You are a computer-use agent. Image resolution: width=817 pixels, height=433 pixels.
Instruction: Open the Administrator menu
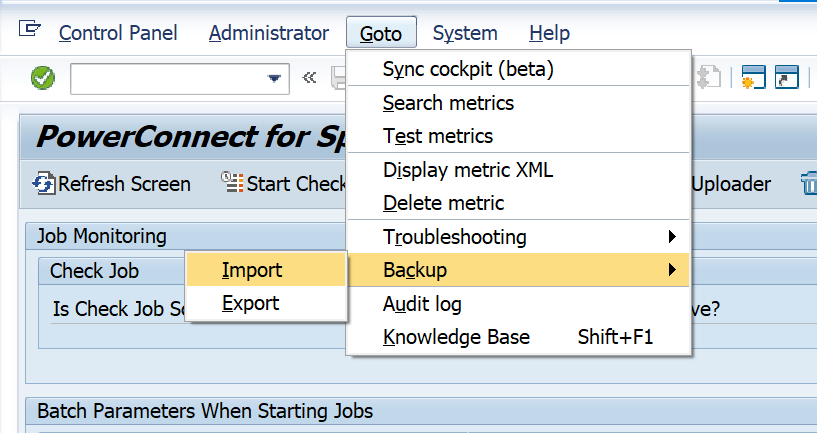(x=268, y=33)
